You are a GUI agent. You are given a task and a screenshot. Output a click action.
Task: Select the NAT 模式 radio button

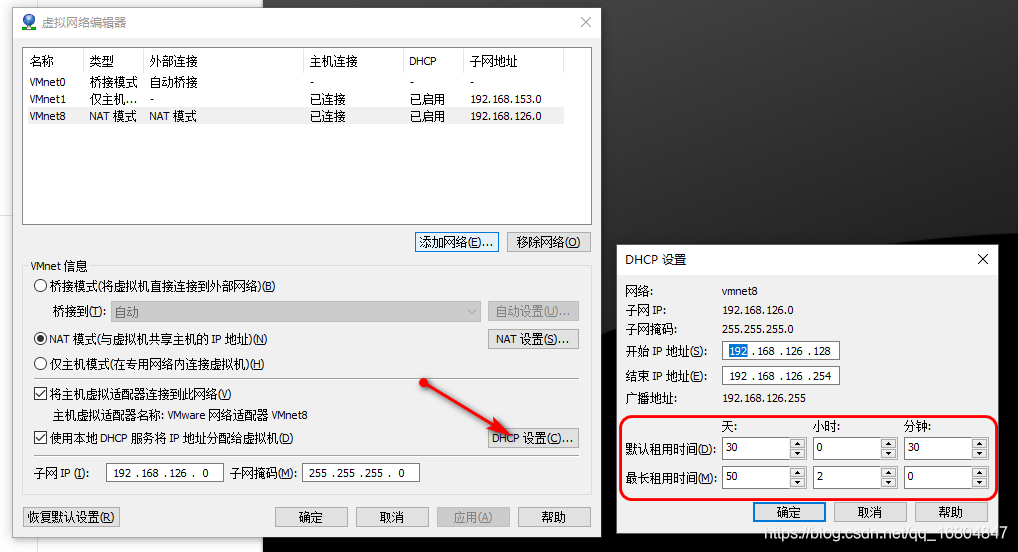point(40,339)
